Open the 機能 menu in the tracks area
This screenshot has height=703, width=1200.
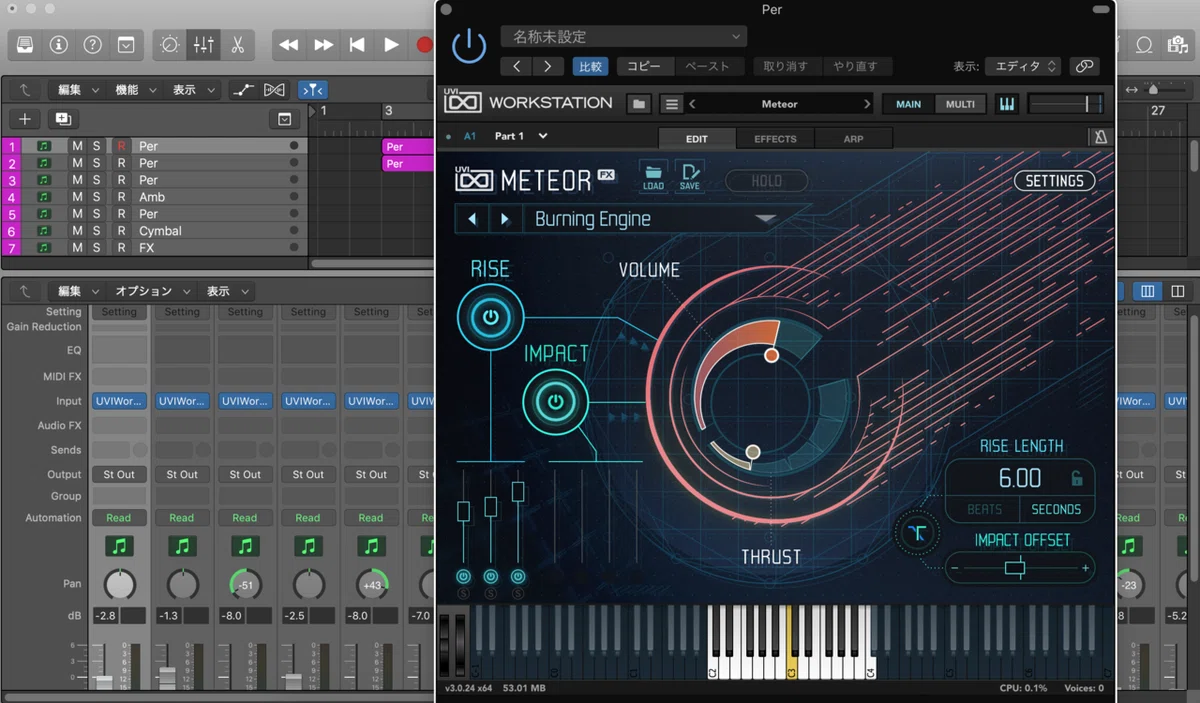tap(135, 90)
